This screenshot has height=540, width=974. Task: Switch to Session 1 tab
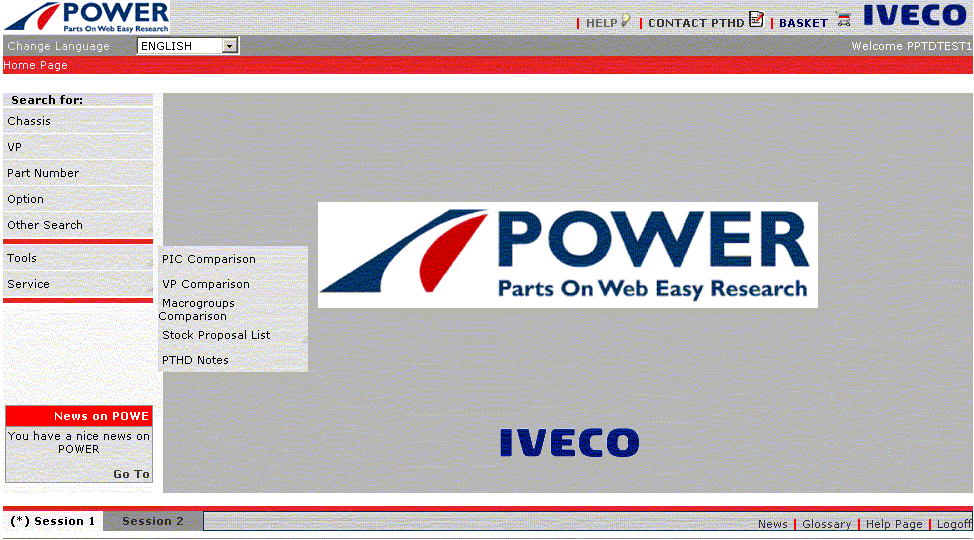coord(53,521)
